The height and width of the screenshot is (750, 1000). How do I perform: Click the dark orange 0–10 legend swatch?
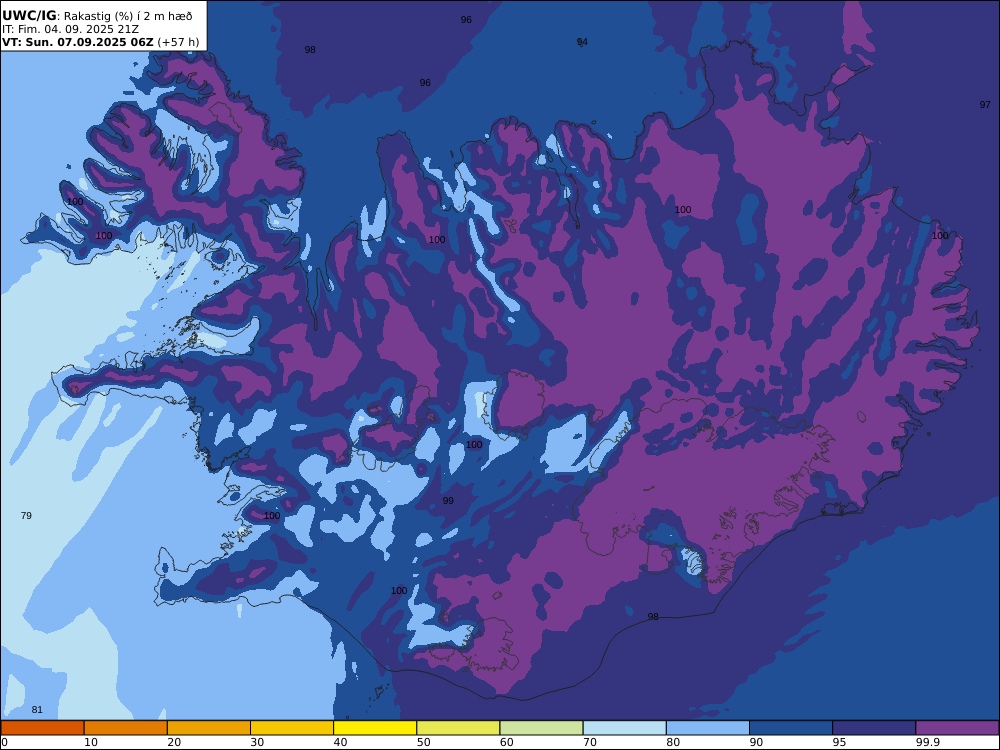pyautogui.click(x=42, y=728)
